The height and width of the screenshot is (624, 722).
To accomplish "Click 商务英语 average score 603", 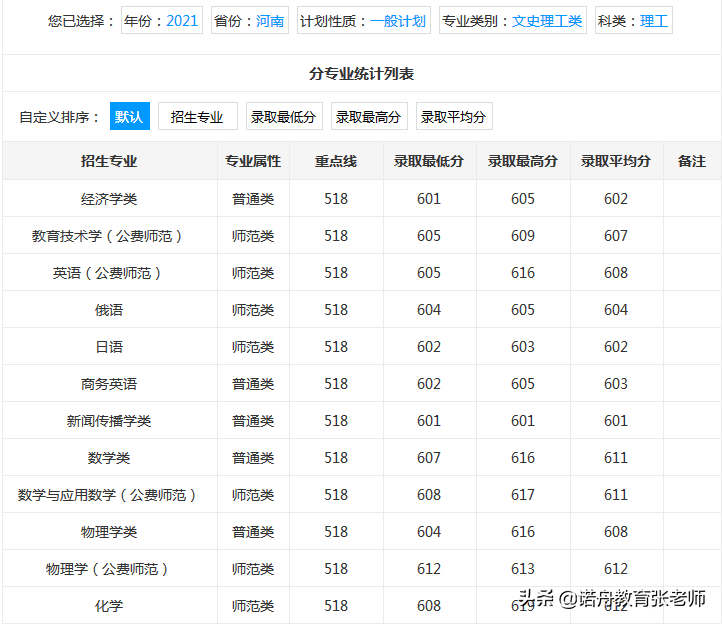I will coord(616,384).
